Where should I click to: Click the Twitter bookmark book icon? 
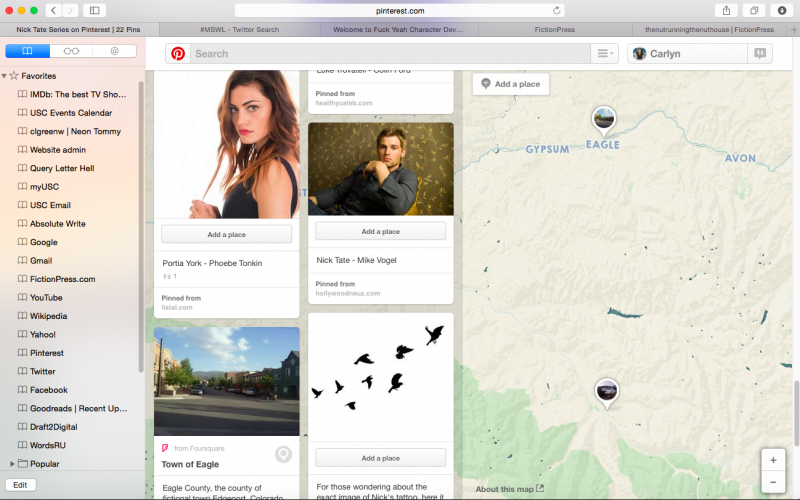22,371
